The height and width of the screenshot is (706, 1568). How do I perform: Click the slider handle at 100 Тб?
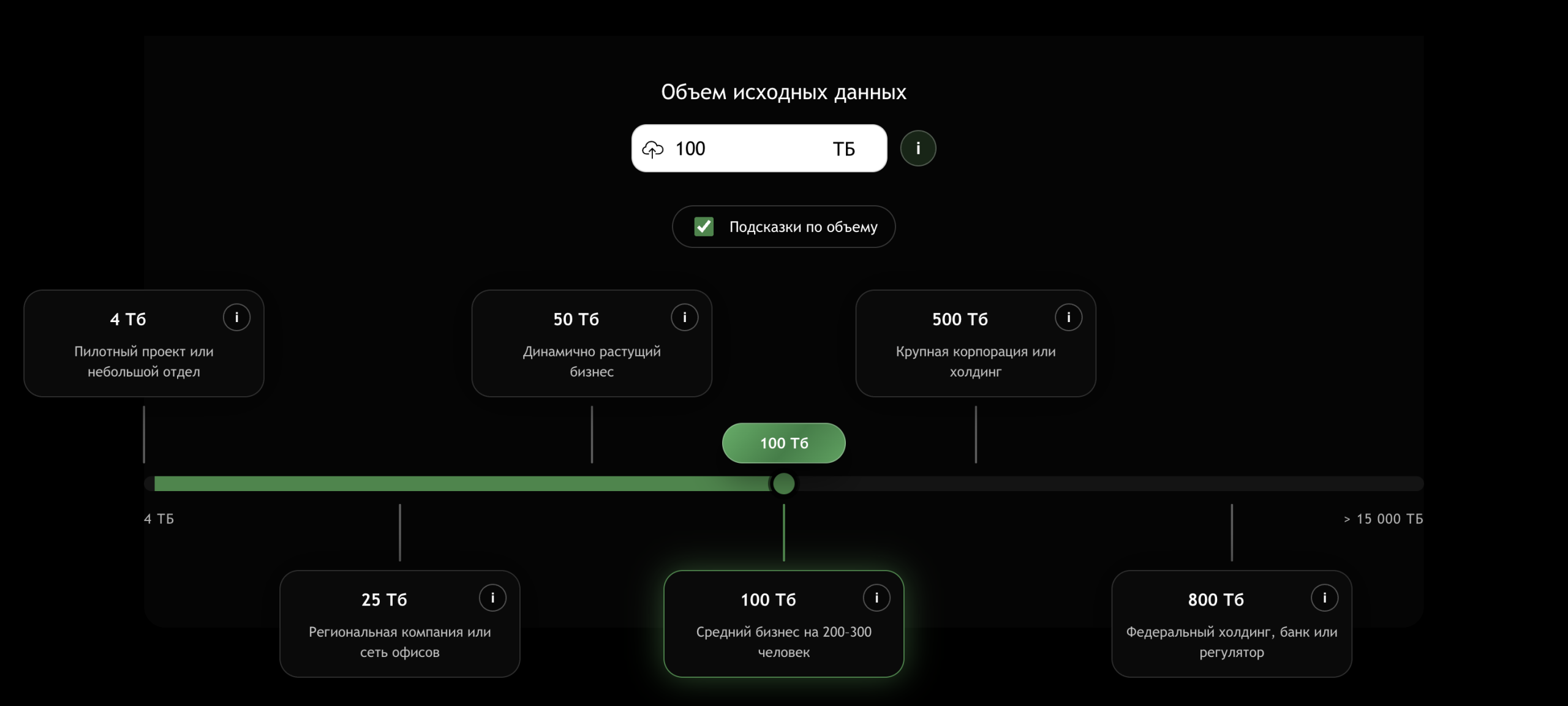point(783,484)
